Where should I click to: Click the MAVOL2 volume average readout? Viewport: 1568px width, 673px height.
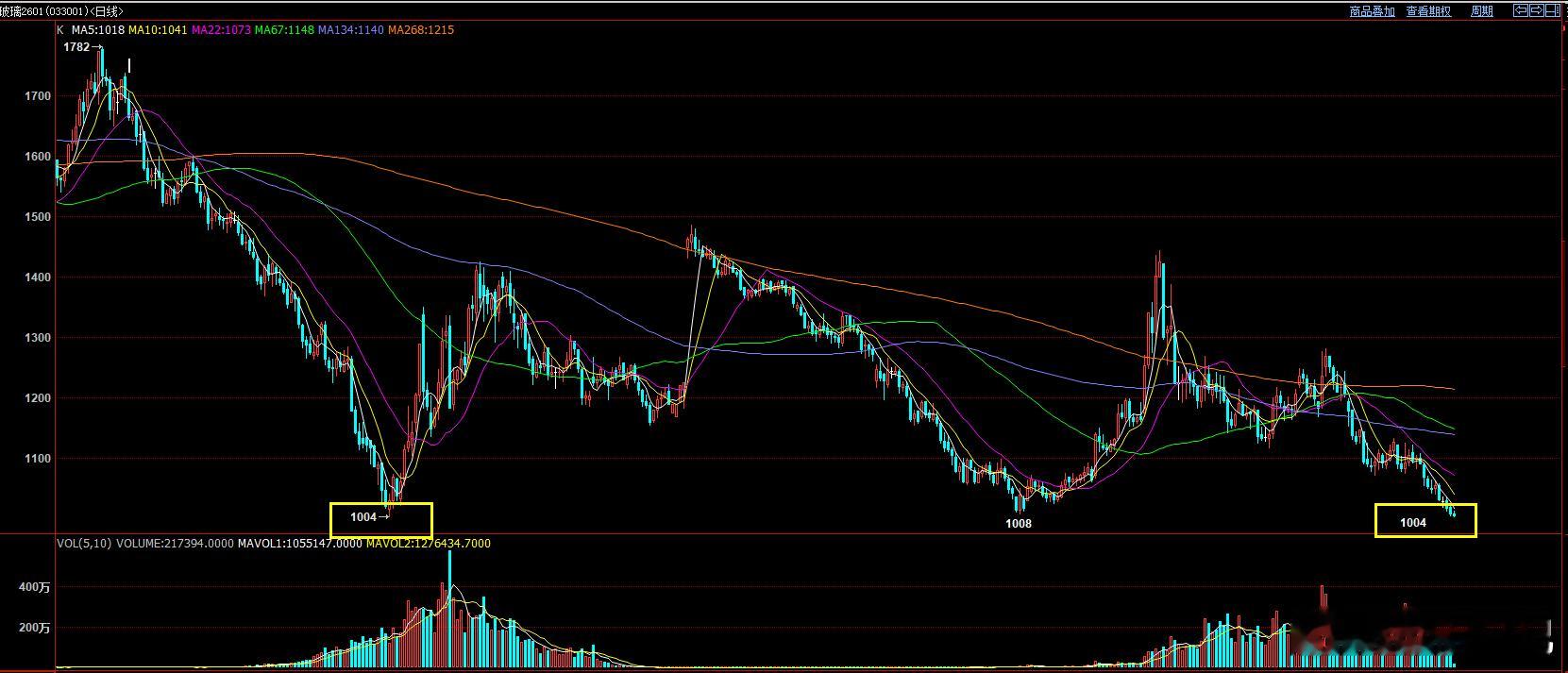(428, 544)
